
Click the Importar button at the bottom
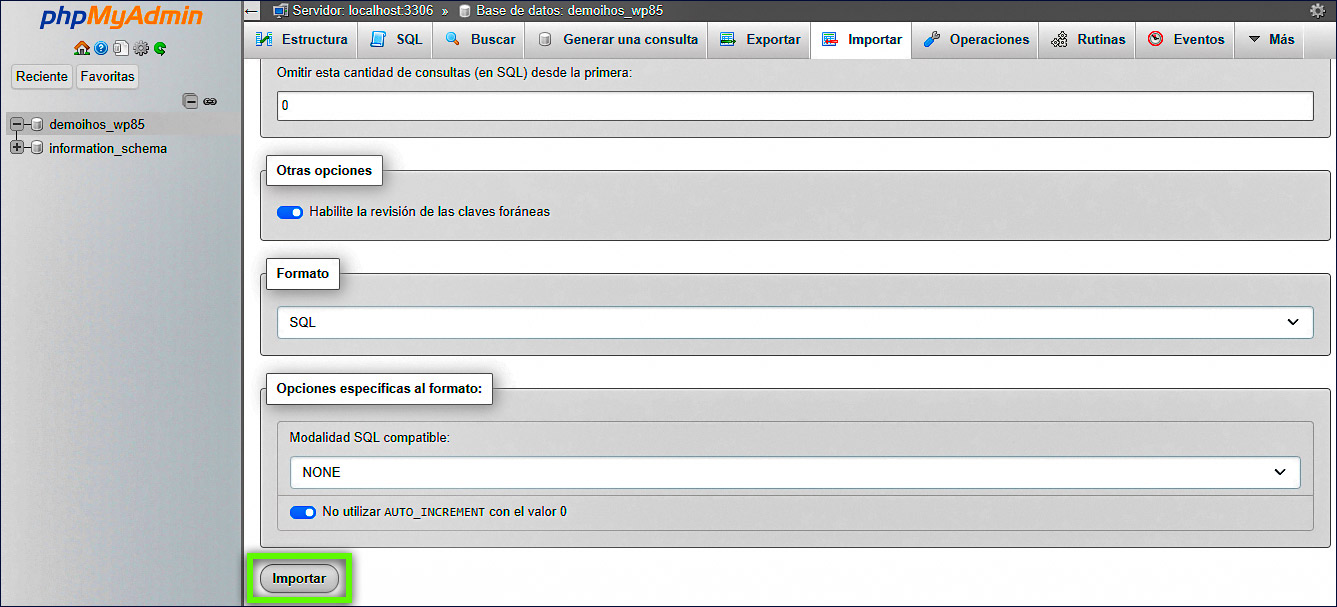[301, 578]
